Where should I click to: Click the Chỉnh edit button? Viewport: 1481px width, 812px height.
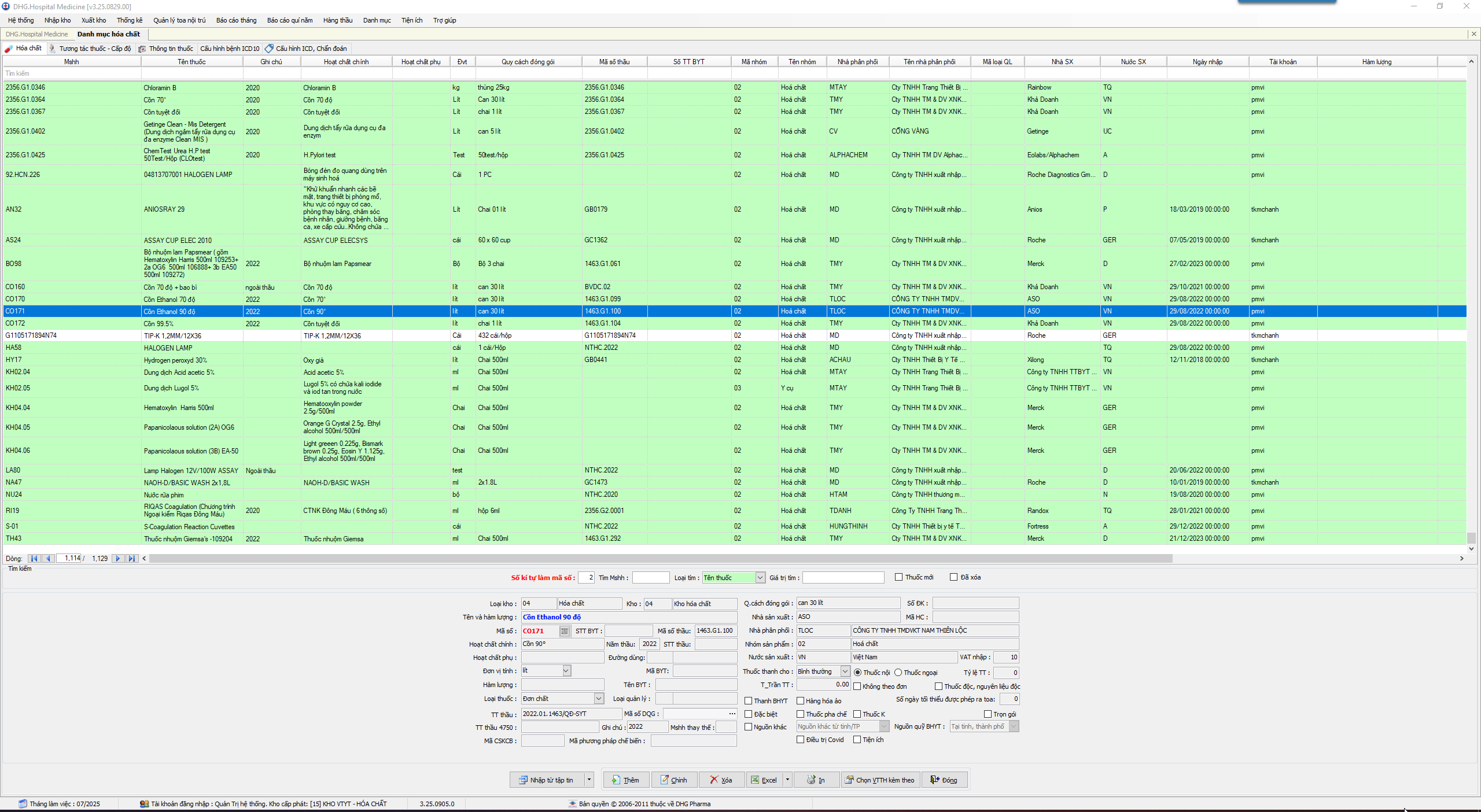673,780
